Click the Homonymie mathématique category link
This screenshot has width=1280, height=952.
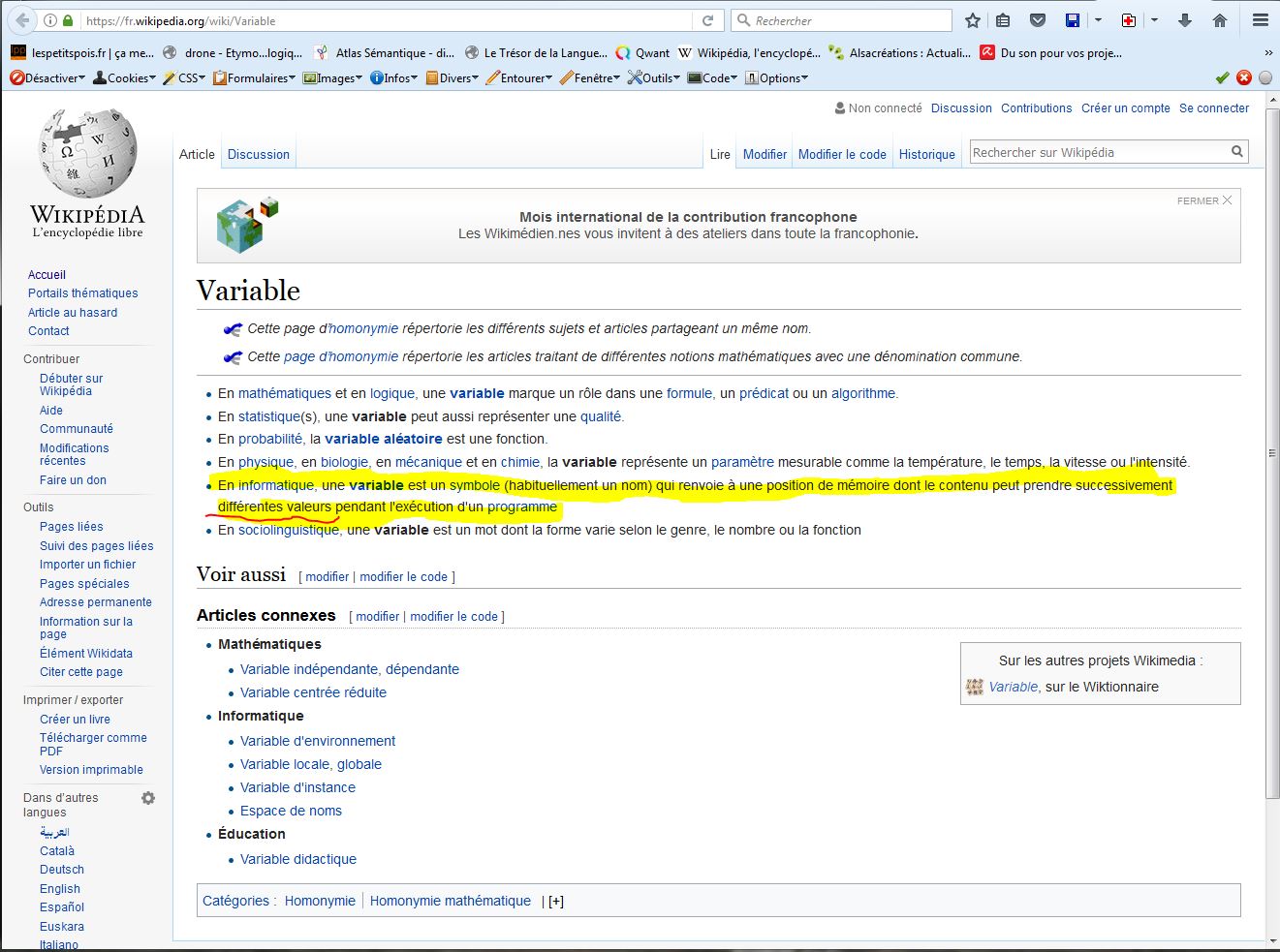coord(451,901)
